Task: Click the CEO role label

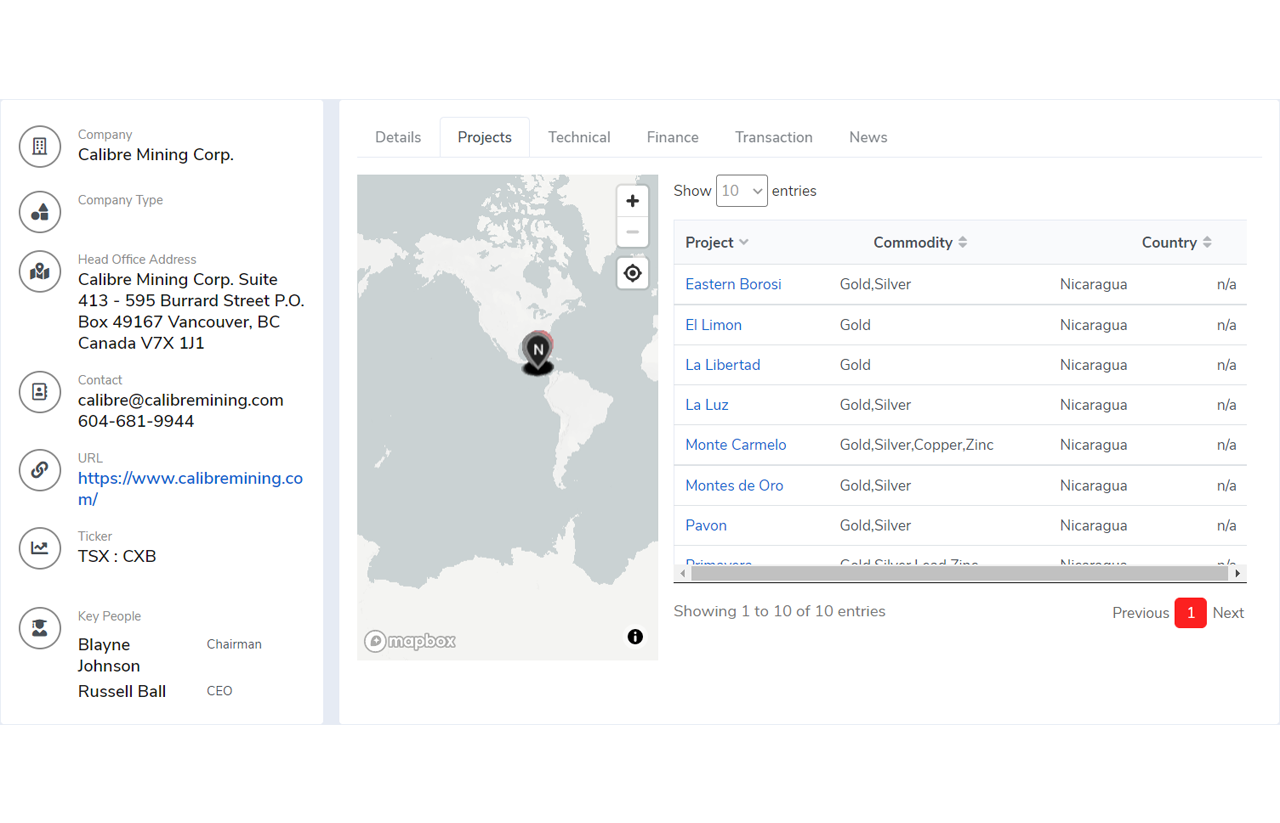Action: 219,691
